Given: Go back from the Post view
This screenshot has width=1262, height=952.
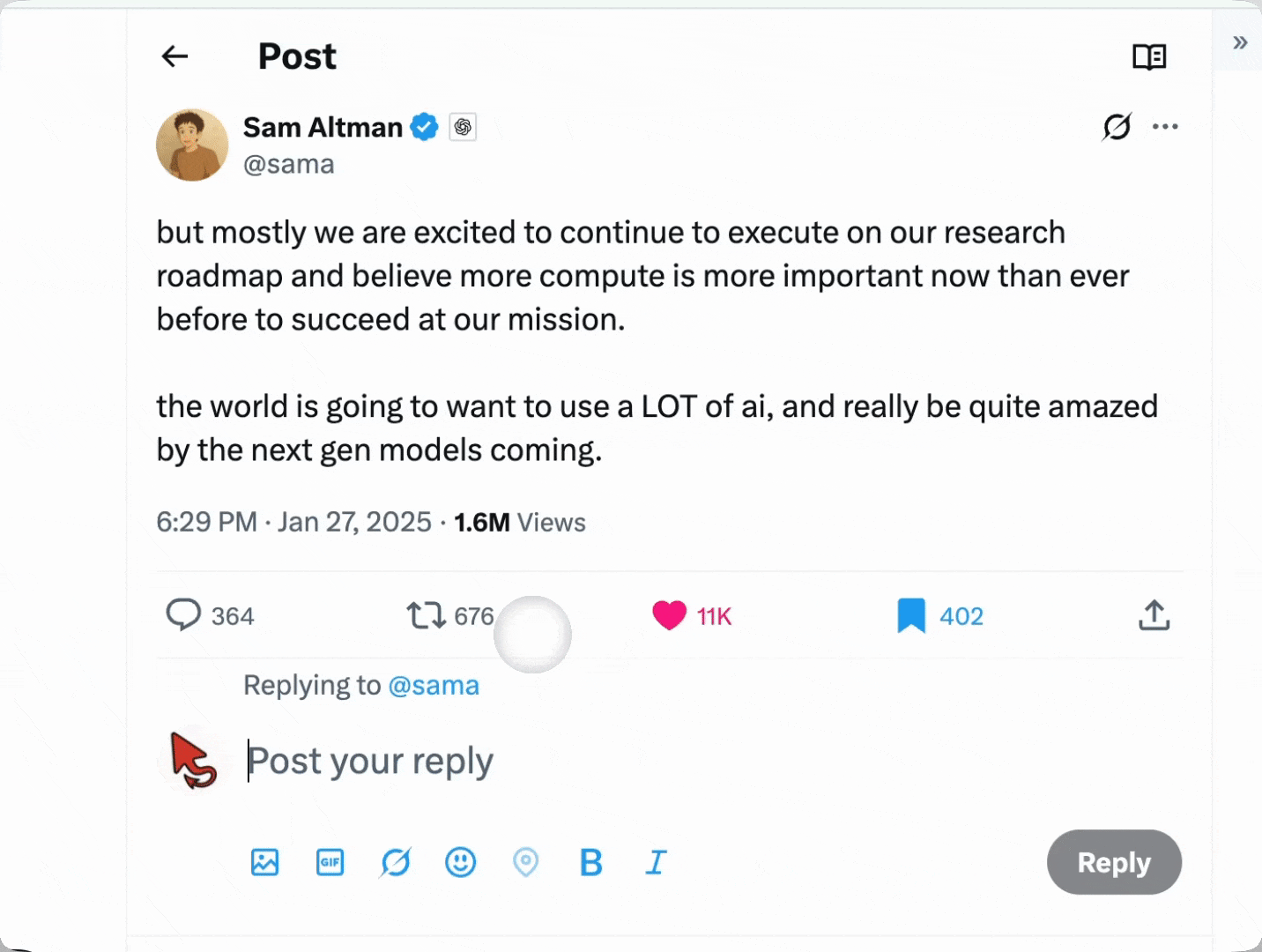Looking at the screenshot, I should coord(174,56).
